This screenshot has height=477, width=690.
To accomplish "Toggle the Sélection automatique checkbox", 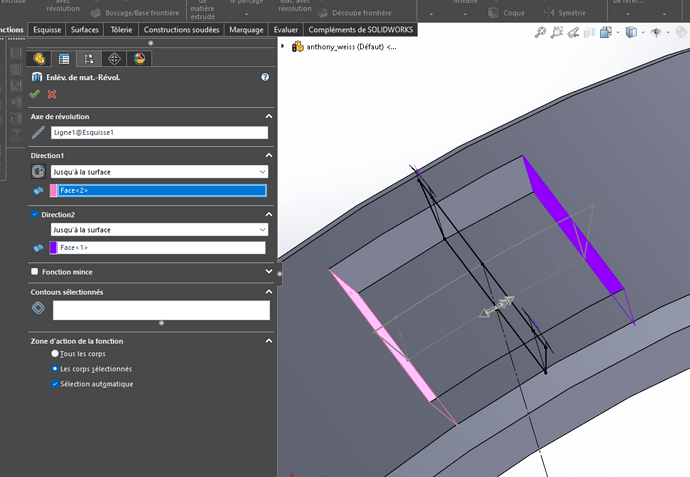I will tap(55, 383).
